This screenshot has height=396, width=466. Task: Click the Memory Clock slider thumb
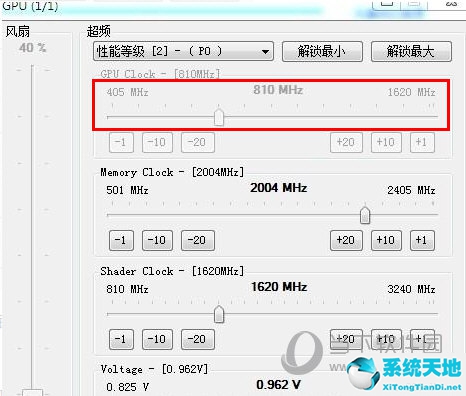pyautogui.click(x=365, y=215)
